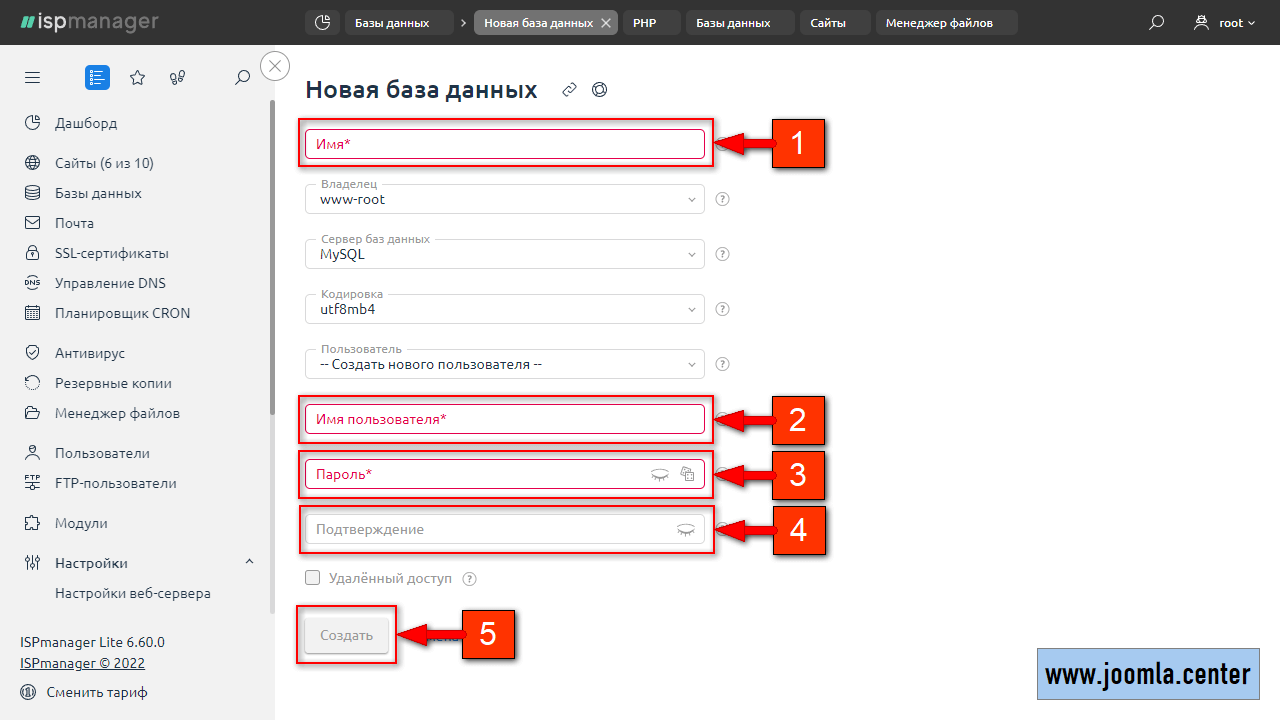Open help tooltip for Владелец field
This screenshot has width=1280, height=720.
click(x=723, y=199)
